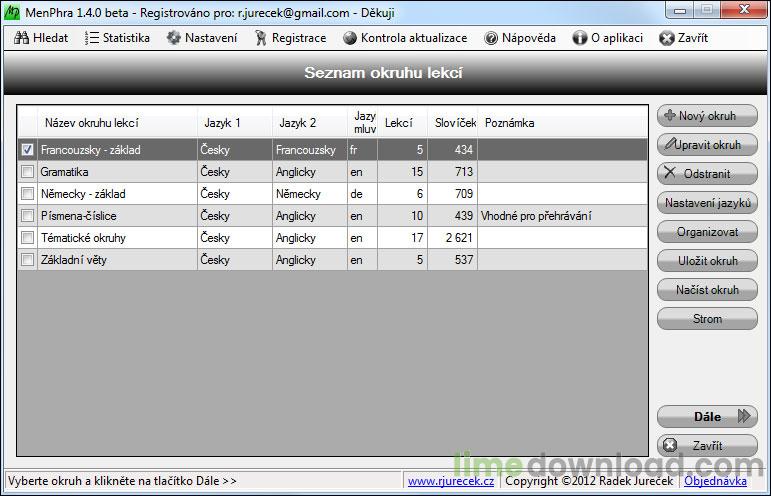Click the Načíst okruh button
Screen dimensions: 771x496
coord(707,290)
